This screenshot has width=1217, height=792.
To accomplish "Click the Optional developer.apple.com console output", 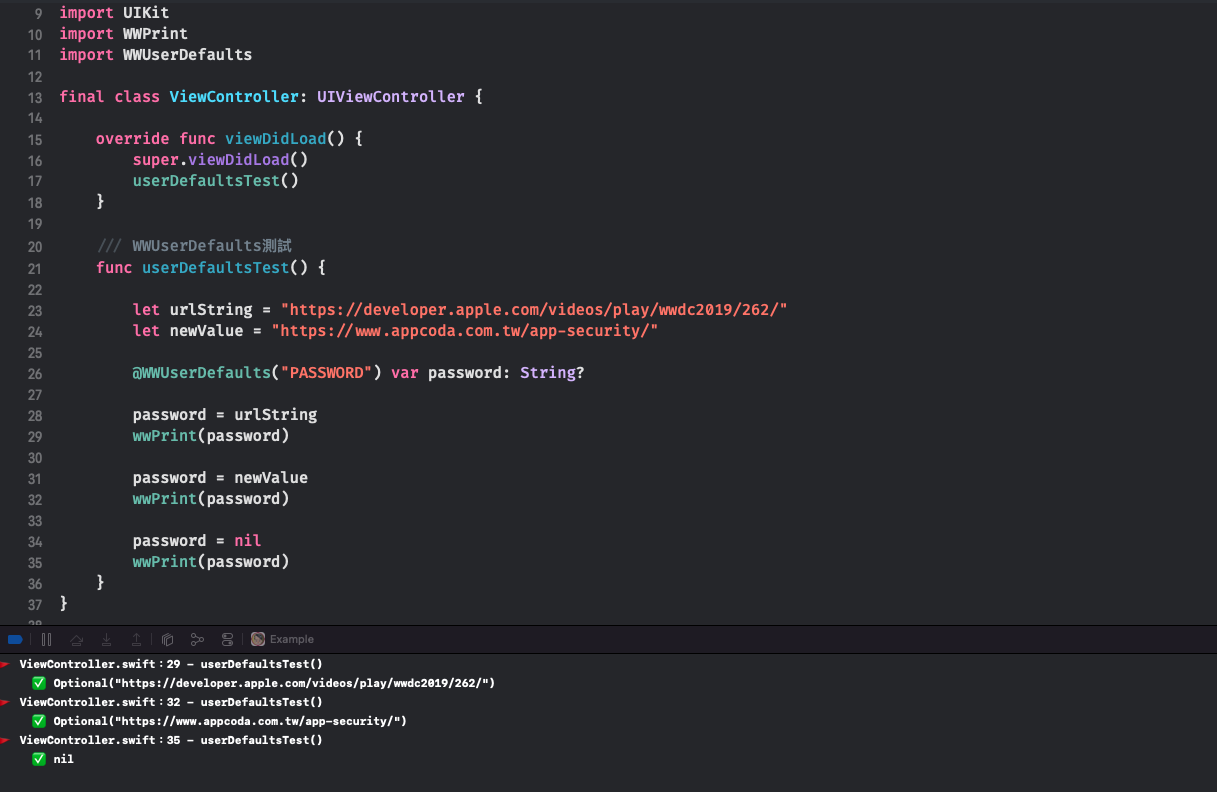I will point(275,683).
